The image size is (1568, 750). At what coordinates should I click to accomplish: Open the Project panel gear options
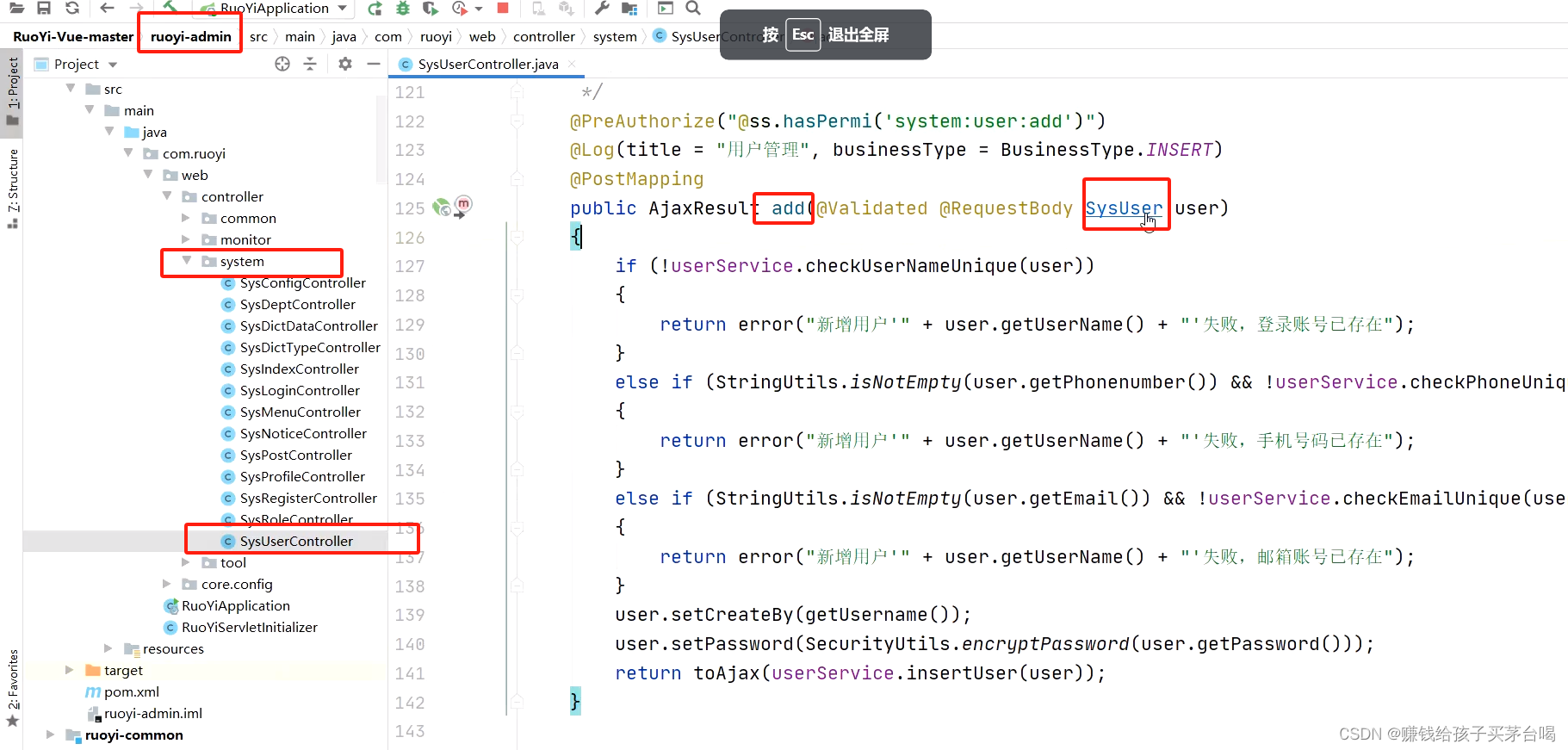click(345, 64)
